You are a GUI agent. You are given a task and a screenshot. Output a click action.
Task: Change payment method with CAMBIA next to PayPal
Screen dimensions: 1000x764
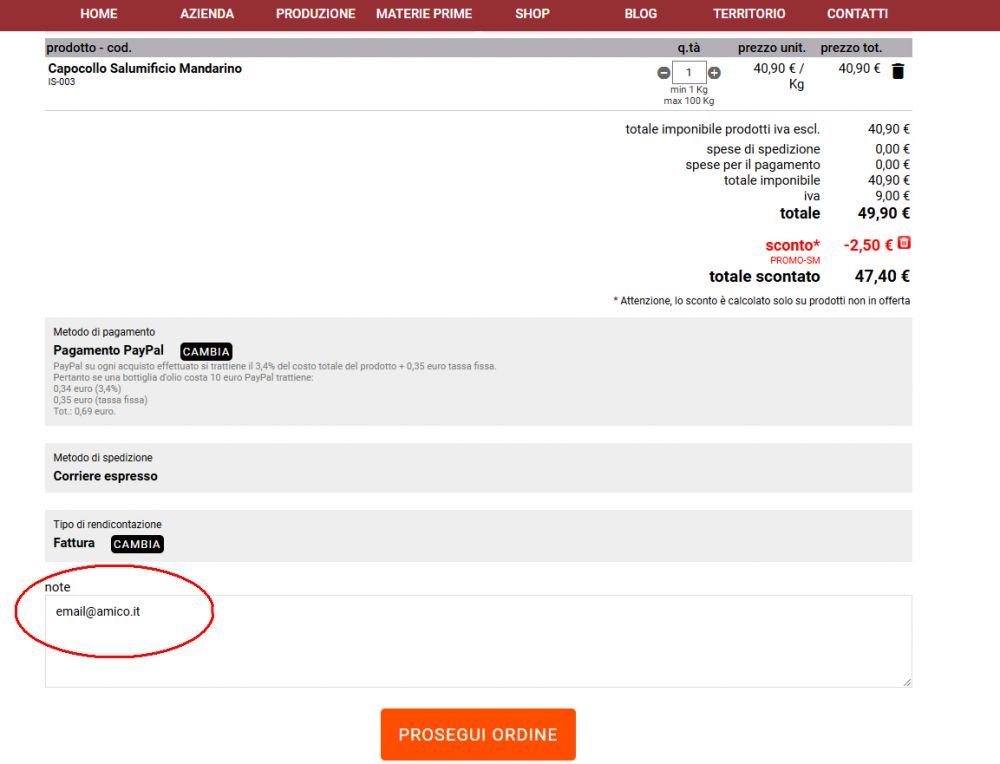206,352
